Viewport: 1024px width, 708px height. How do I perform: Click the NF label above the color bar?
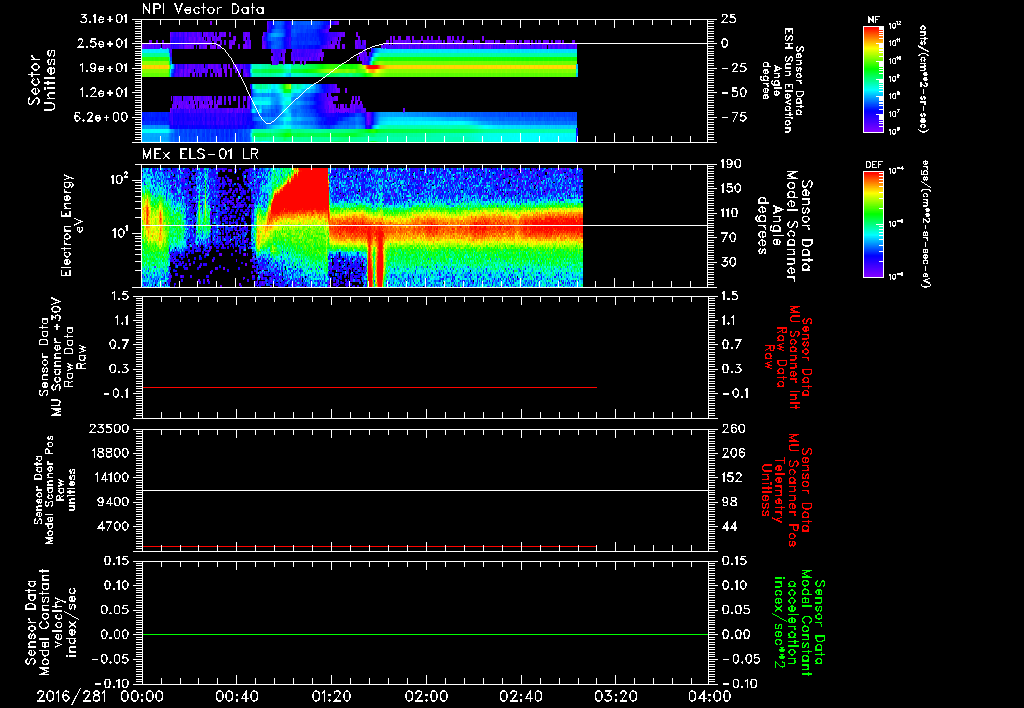873,20
